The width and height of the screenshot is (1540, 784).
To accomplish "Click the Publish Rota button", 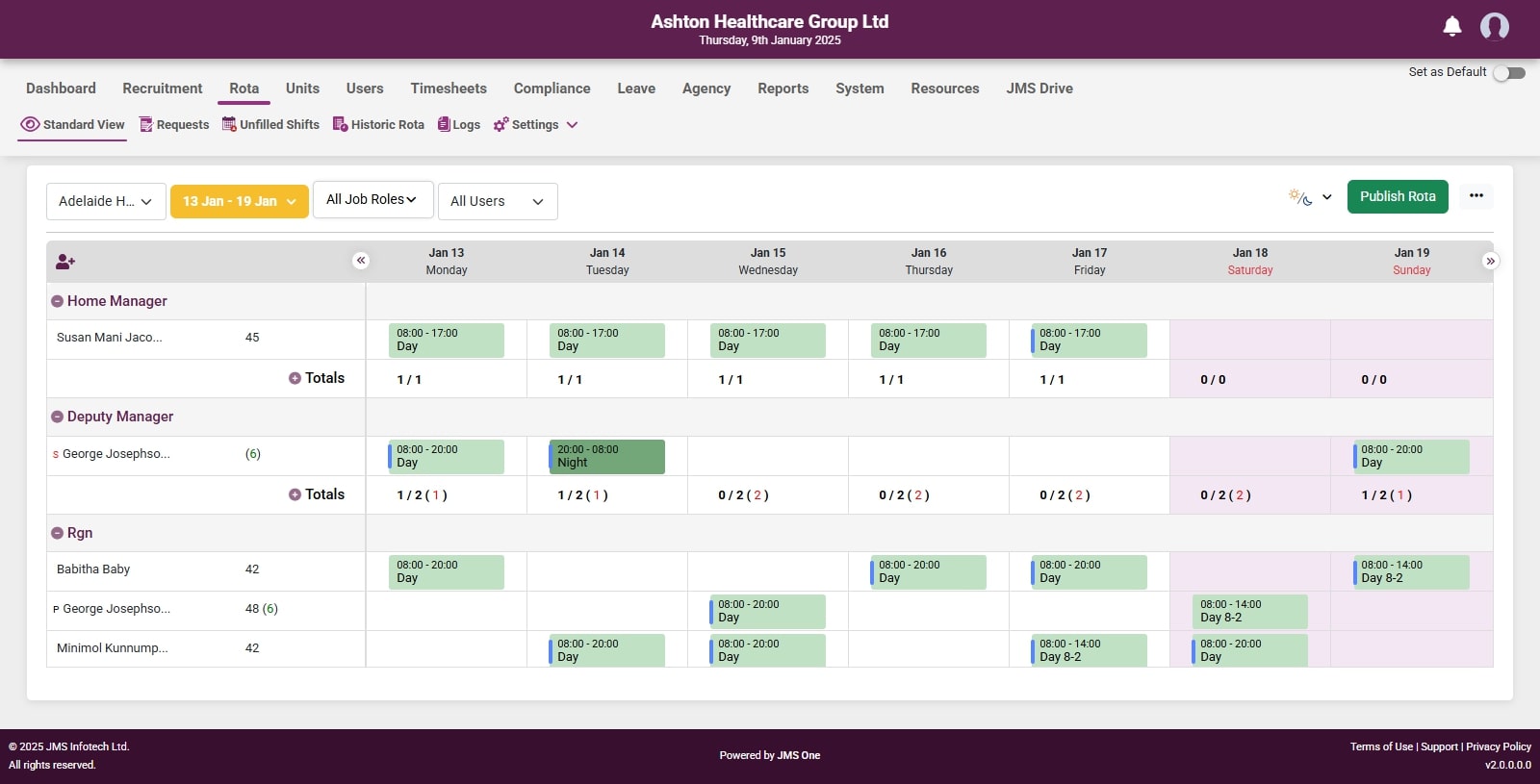I will click(x=1397, y=196).
